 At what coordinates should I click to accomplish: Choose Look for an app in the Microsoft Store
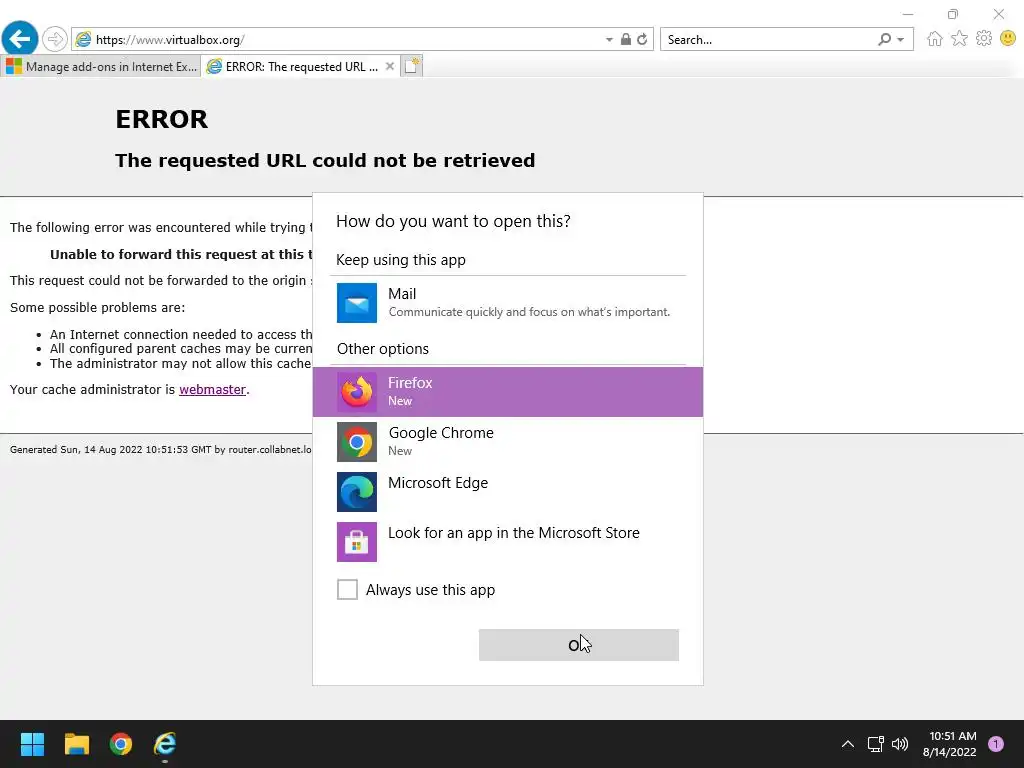[x=508, y=542]
